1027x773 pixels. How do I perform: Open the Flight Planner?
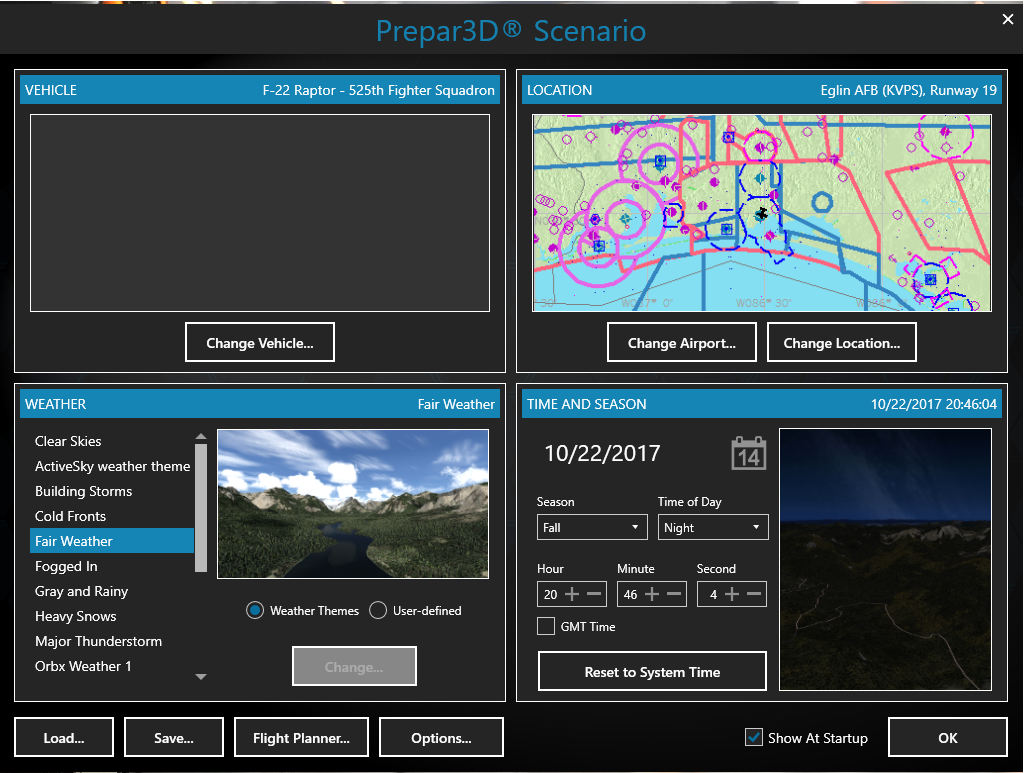pos(301,737)
